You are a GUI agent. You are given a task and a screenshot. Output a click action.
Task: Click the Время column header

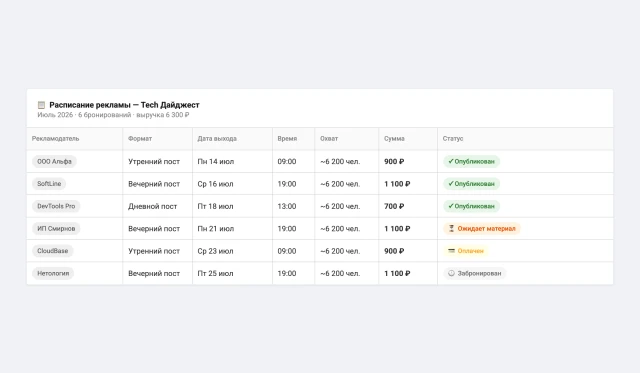coord(287,139)
